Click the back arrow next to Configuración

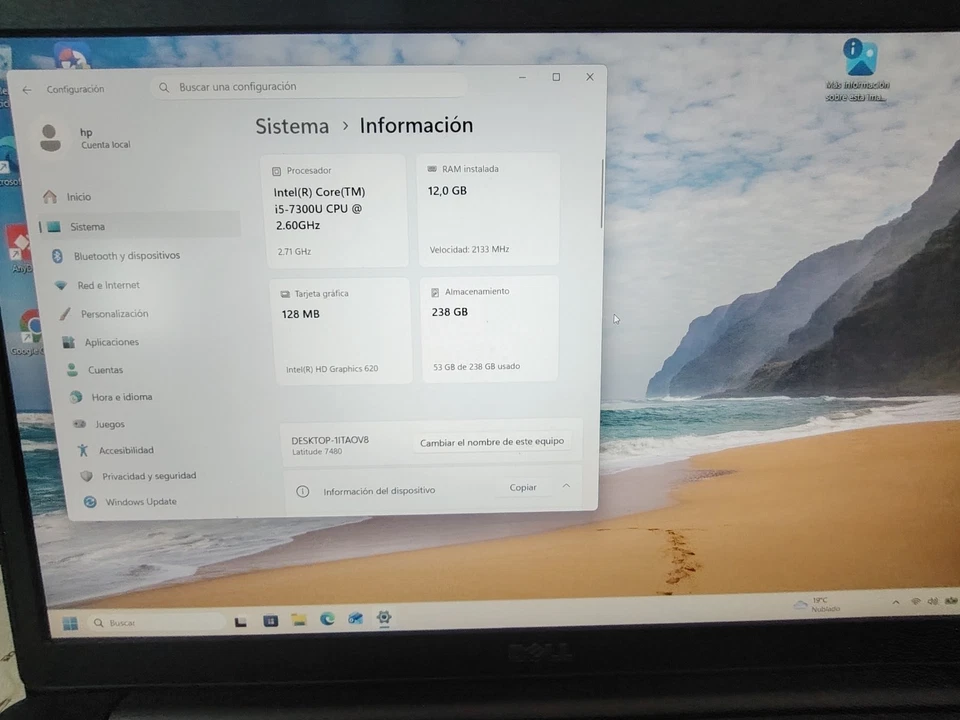[x=27, y=90]
